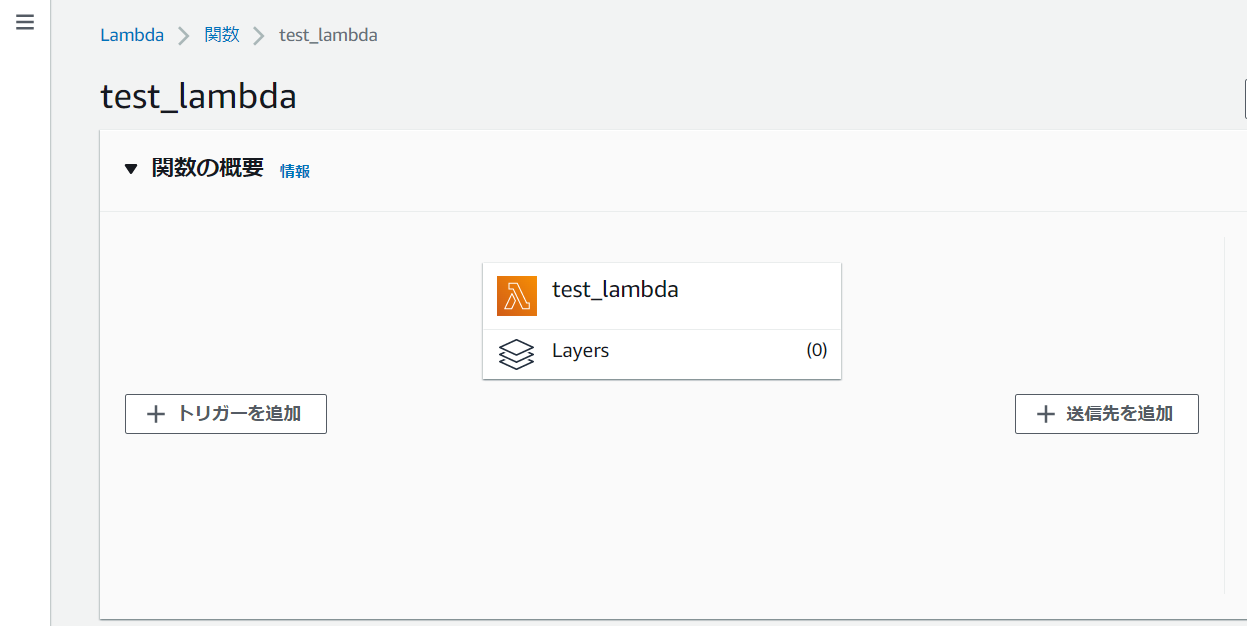Image resolution: width=1247 pixels, height=626 pixels.
Task: Click the test_lambda page title
Action: (198, 96)
